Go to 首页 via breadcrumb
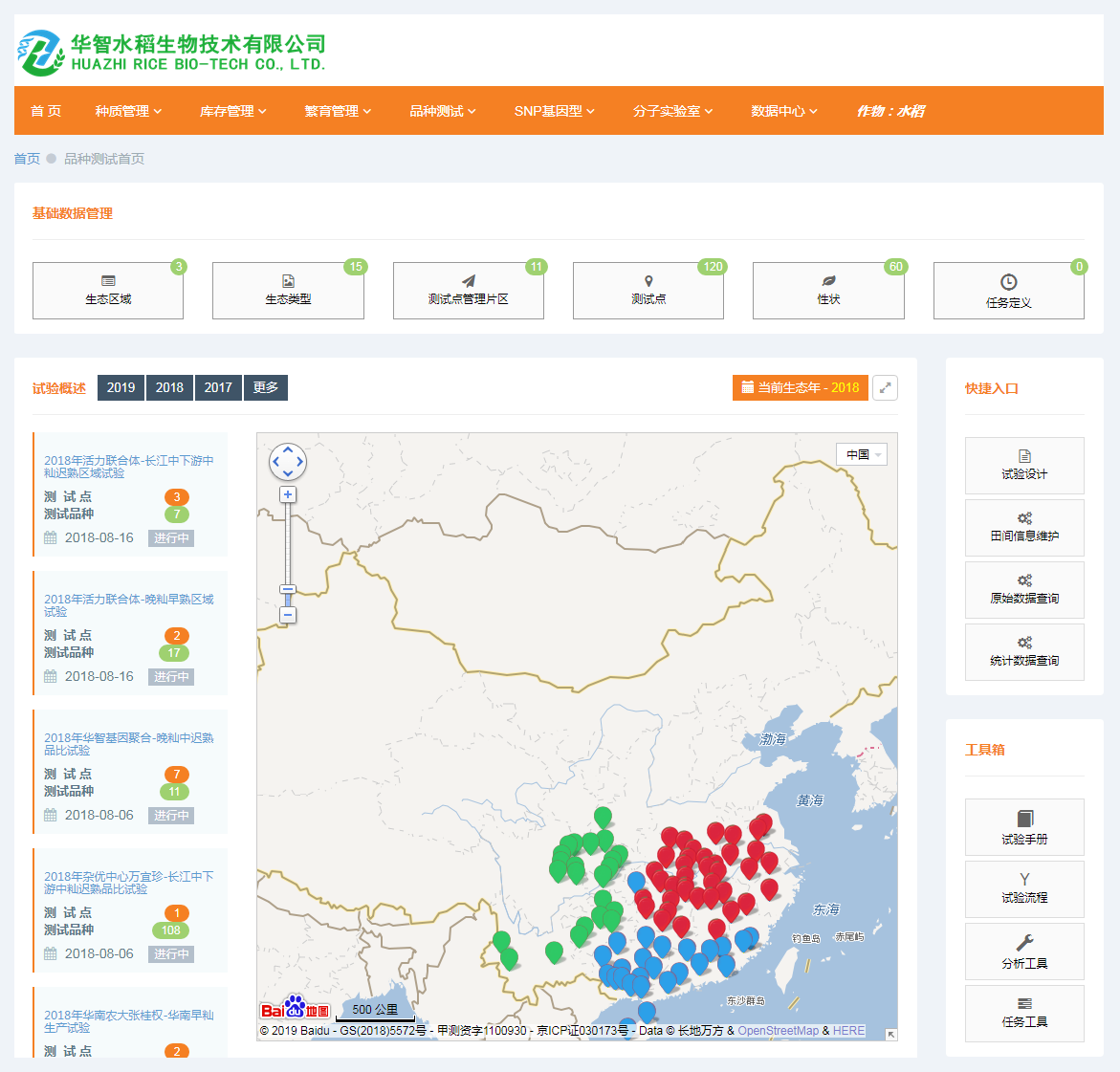This screenshot has height=1072, width=1120. tap(27, 159)
